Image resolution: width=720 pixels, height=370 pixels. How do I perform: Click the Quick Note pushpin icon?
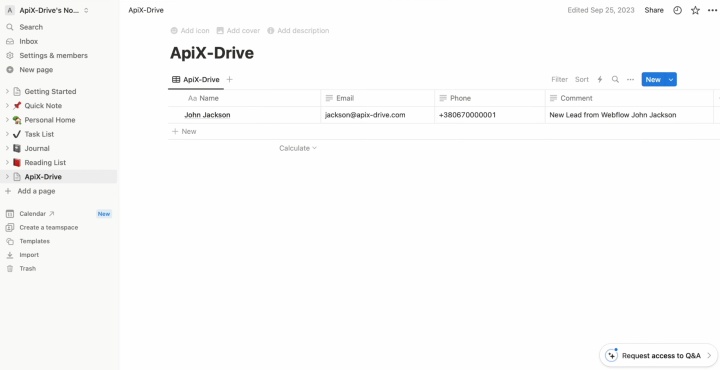click(x=17, y=106)
